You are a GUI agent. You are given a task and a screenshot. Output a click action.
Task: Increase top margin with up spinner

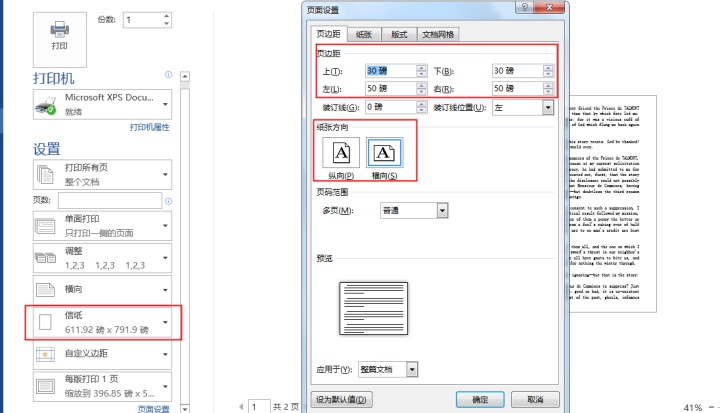422,68
